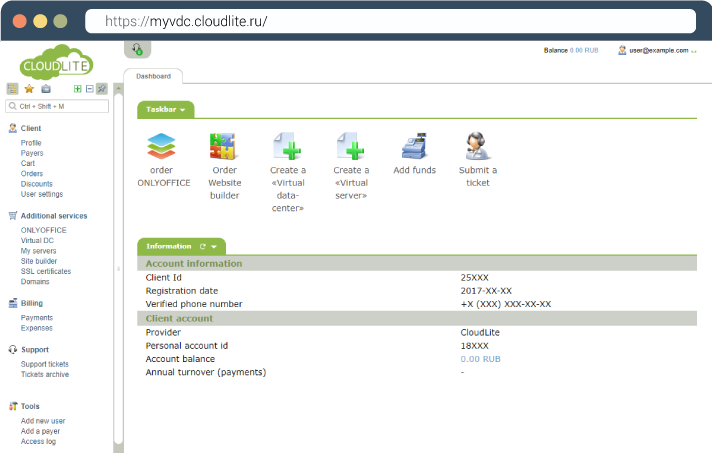Open User settings menu item
The image size is (712, 453).
click(42, 194)
